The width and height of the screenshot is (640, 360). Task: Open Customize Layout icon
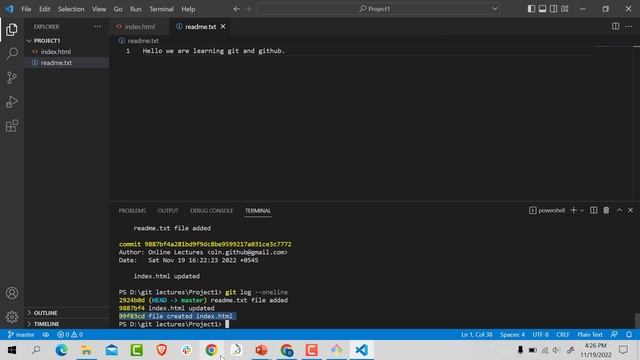pos(564,9)
